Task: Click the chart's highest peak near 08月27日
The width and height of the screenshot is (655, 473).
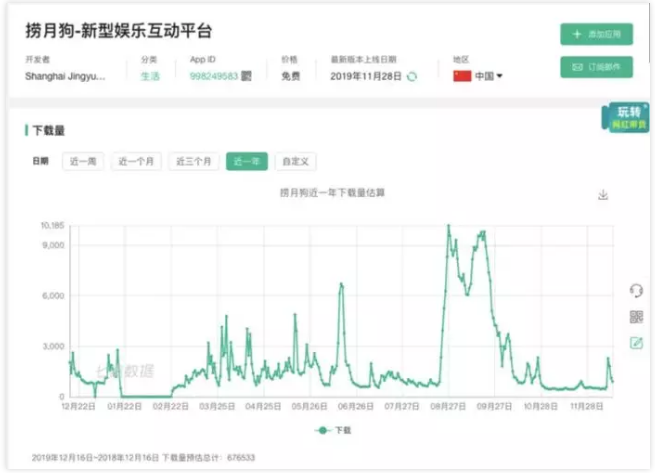Action: (x=448, y=226)
